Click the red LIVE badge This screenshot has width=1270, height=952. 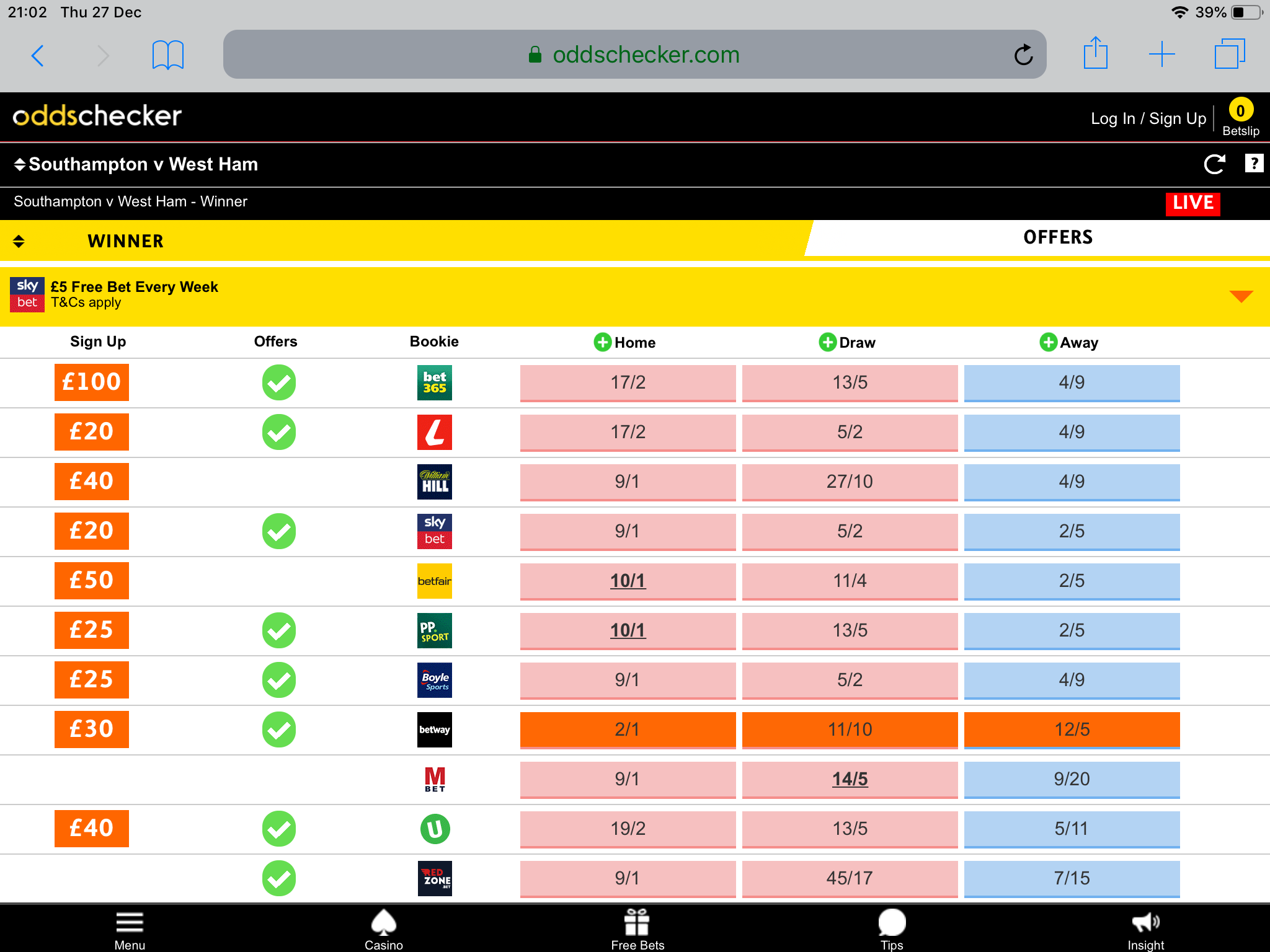[x=1192, y=203]
